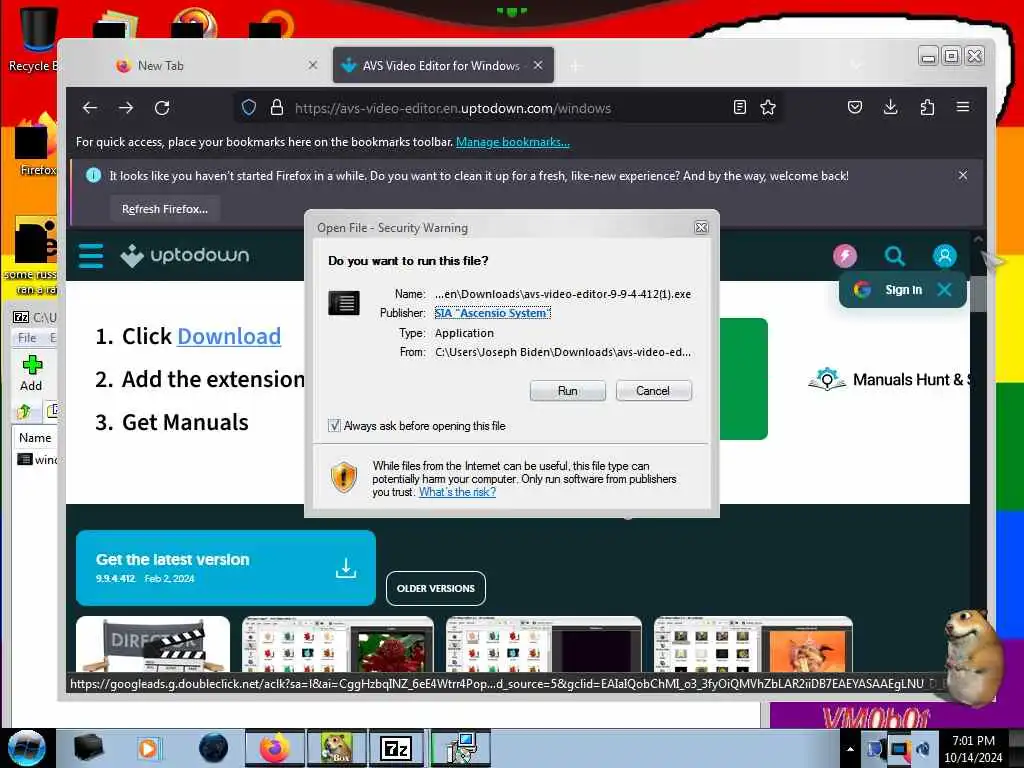This screenshot has width=1024, height=768.
Task: Close the Open File security warning dialog
Action: [x=701, y=227]
